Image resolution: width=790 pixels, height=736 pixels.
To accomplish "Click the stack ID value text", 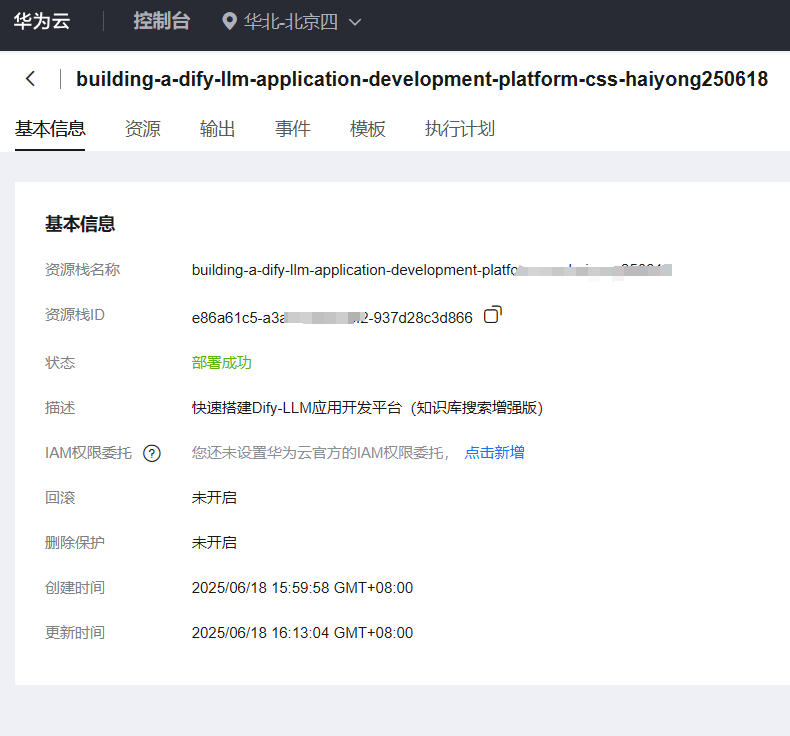I will click(332, 318).
